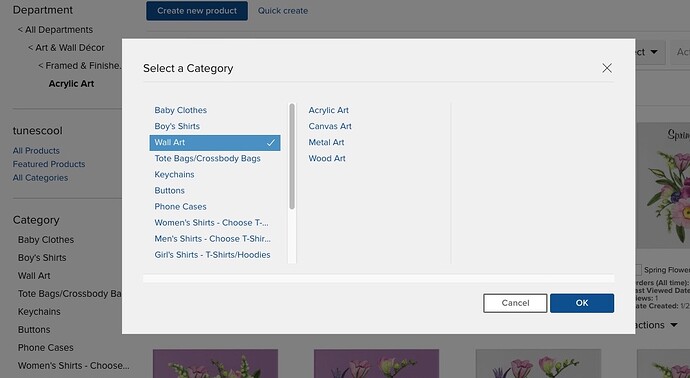
Task: Filter by Phone Cases in sidebar Category
Action: tap(45, 348)
